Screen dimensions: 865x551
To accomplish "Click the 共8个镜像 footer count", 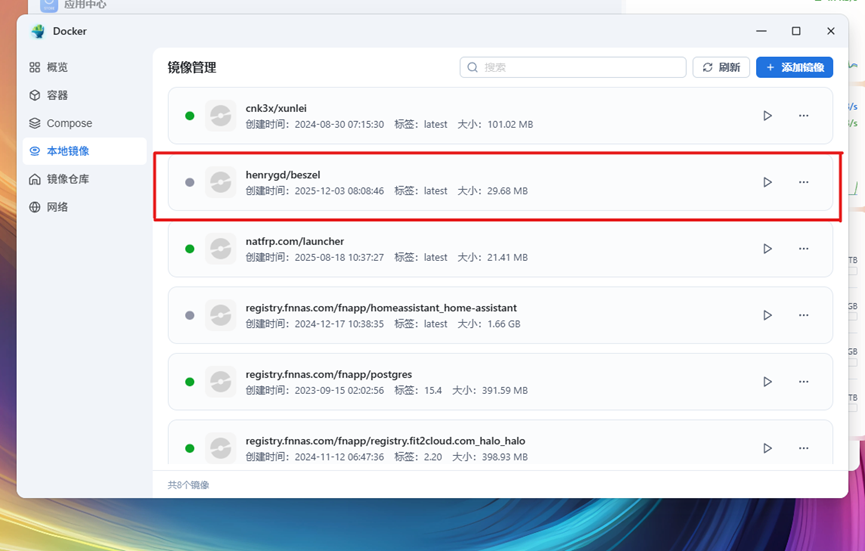I will 189,485.
